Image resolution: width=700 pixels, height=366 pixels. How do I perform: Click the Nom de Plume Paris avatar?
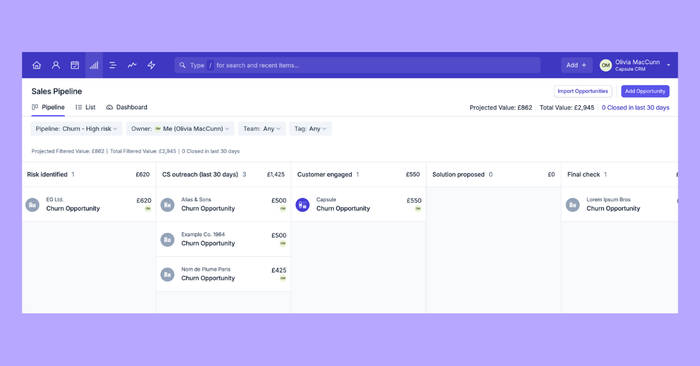(167, 274)
